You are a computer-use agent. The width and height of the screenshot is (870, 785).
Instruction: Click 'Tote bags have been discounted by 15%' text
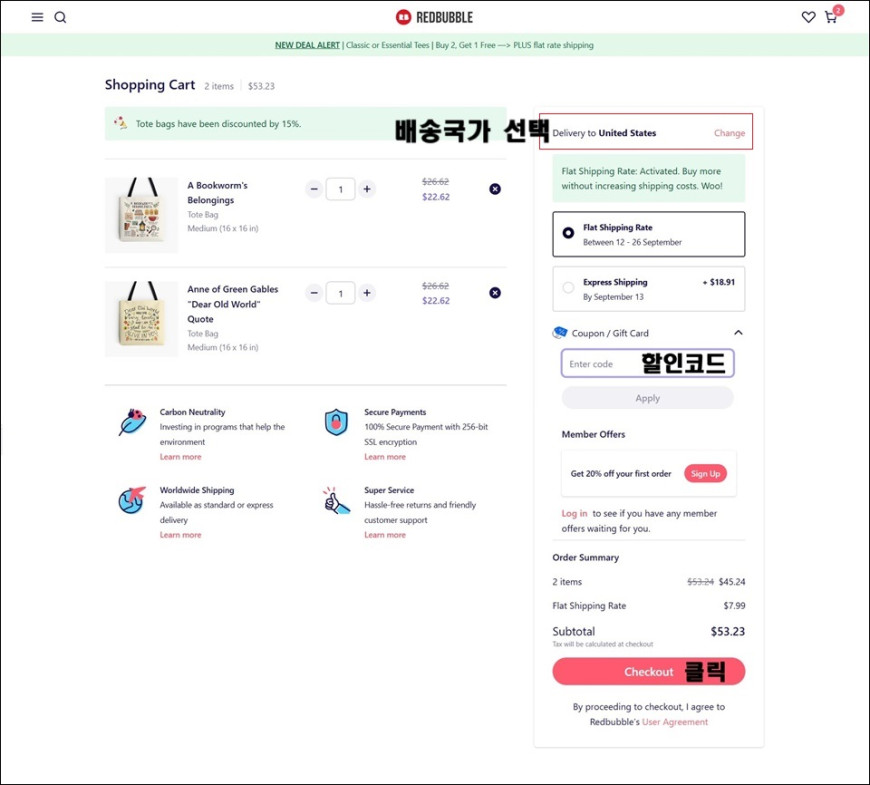pyautogui.click(x=218, y=124)
